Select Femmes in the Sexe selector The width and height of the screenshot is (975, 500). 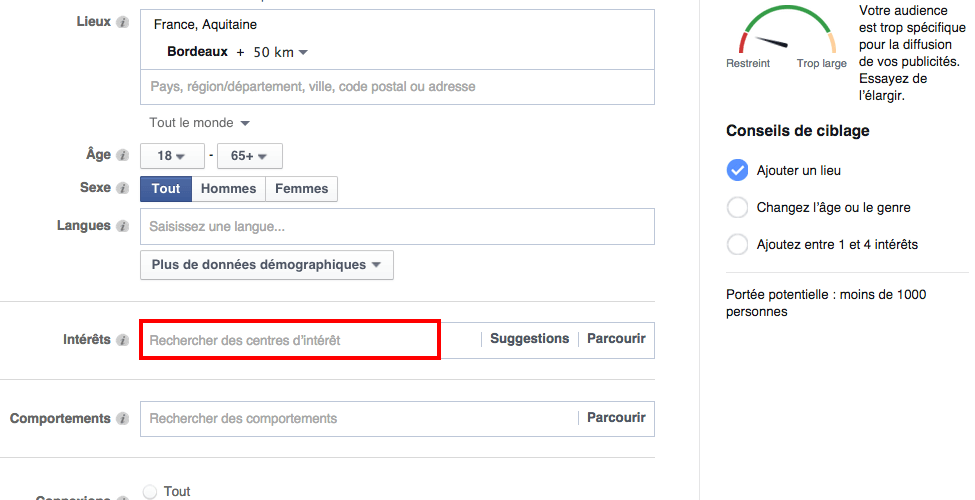tap(301, 188)
